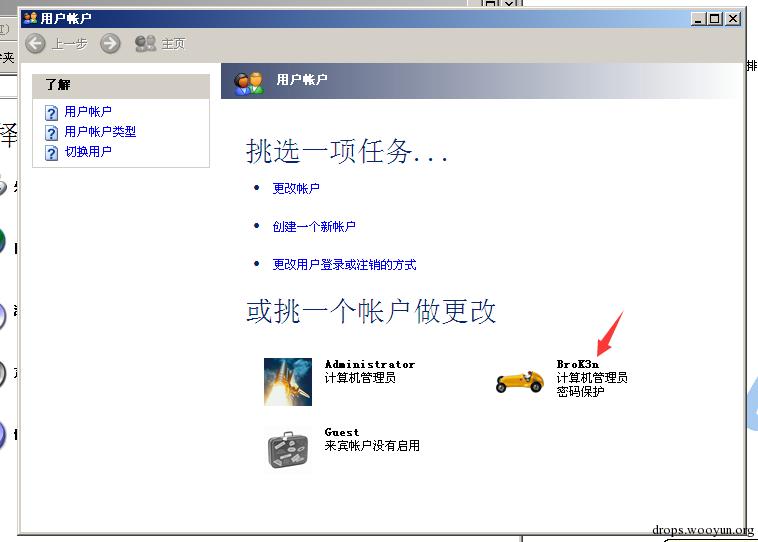Click the title bar user accounts icon
The width and height of the screenshot is (758, 542).
click(x=30, y=18)
